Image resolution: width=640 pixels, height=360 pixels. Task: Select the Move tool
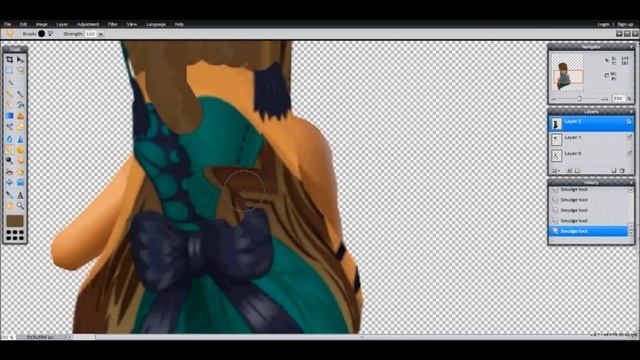click(x=20, y=60)
